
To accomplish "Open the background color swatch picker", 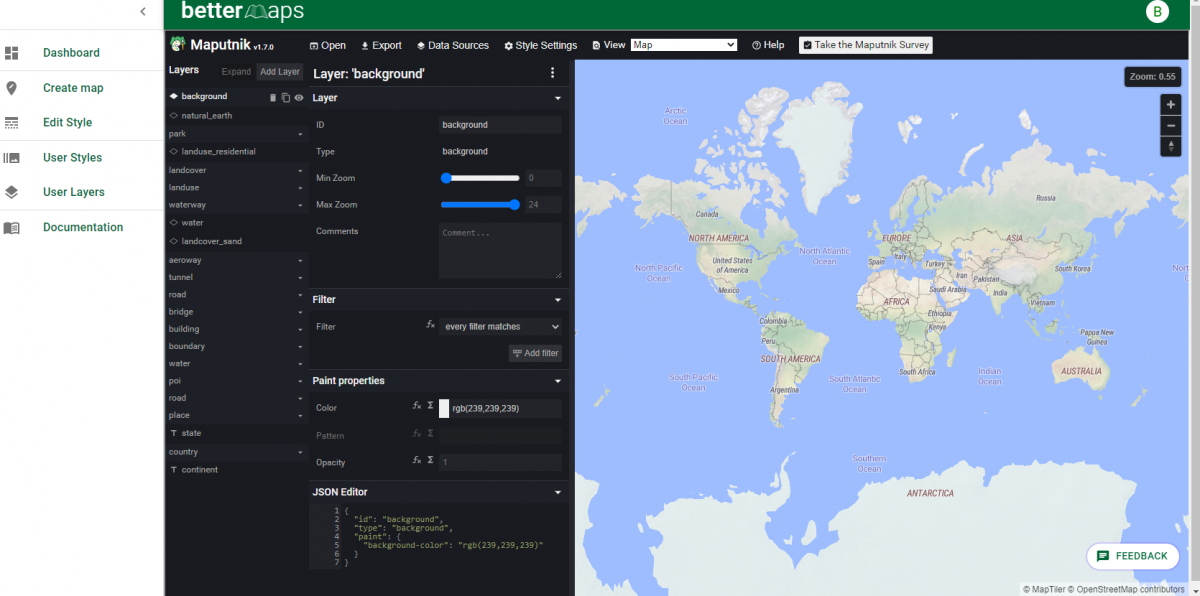I will tap(444, 408).
